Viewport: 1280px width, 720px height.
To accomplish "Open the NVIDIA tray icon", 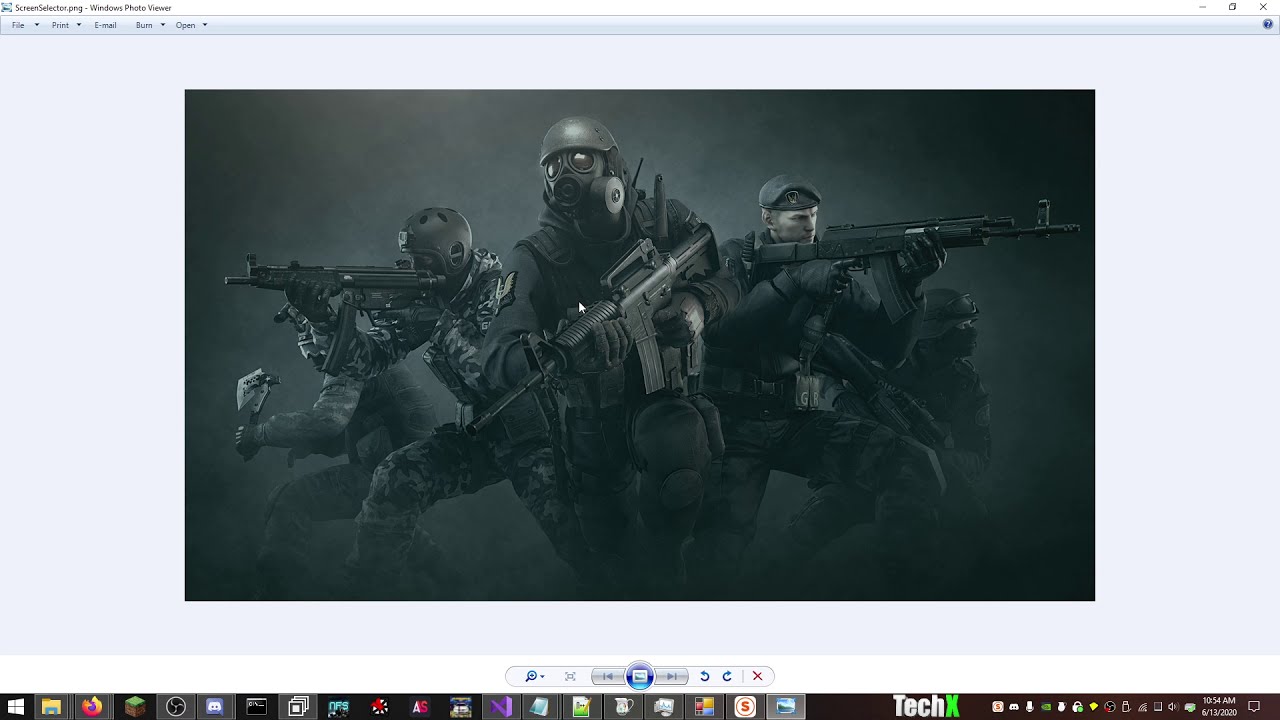I will coord(1046,707).
